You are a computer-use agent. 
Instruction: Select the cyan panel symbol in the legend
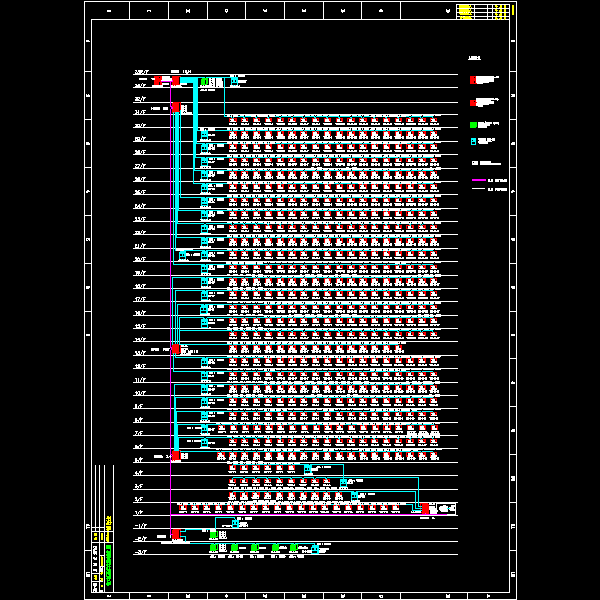click(x=473, y=142)
